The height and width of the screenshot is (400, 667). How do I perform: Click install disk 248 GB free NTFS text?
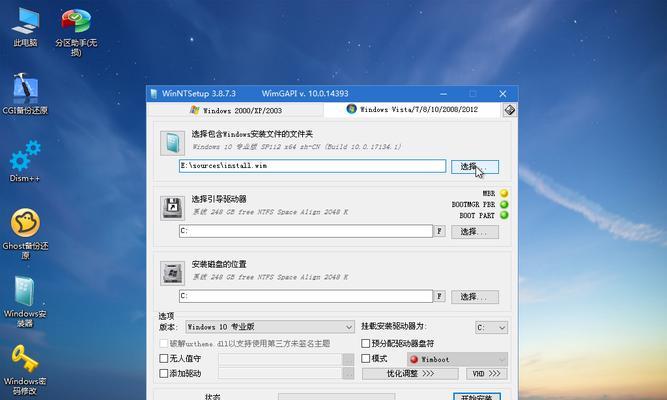click(271, 277)
